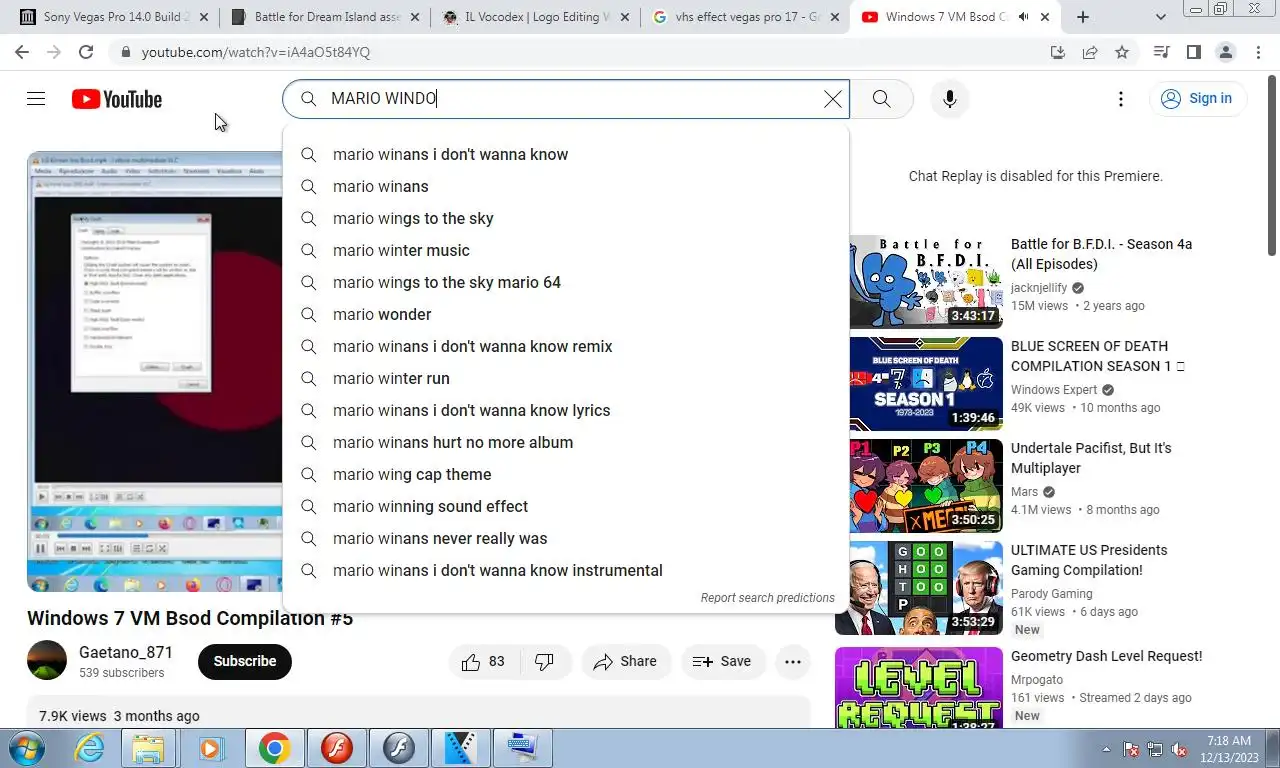Open YouTube settings three-dot menu

tap(1121, 98)
